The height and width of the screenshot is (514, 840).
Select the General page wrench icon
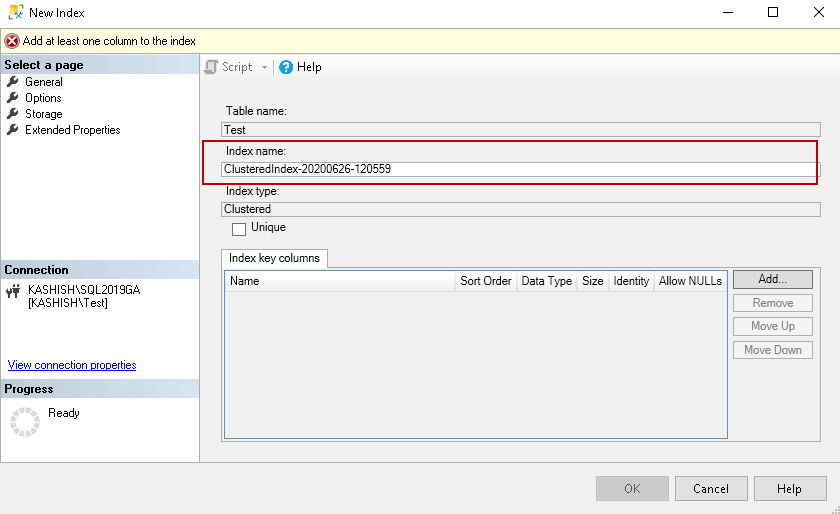click(x=13, y=82)
